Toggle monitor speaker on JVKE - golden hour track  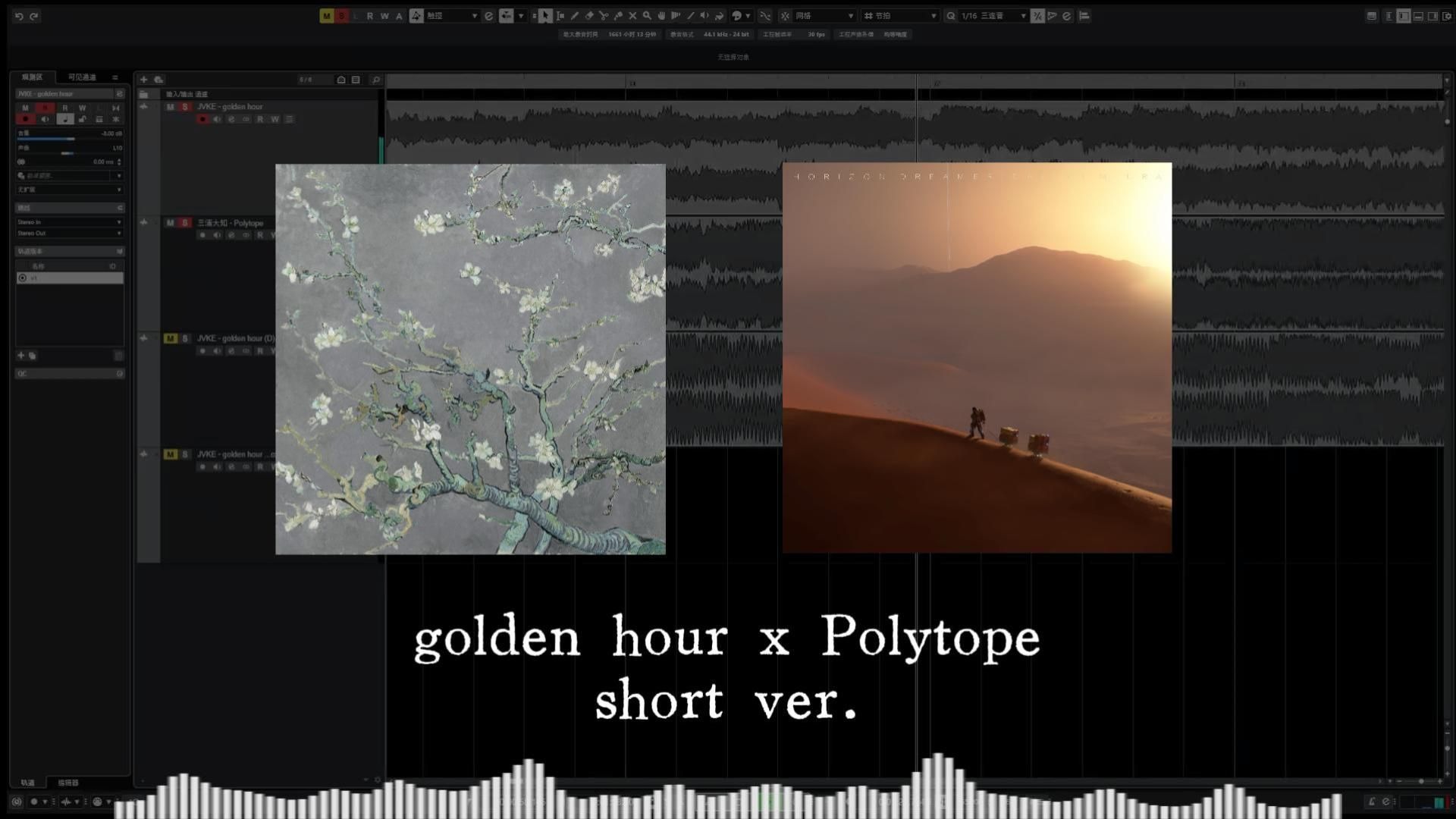click(x=217, y=119)
